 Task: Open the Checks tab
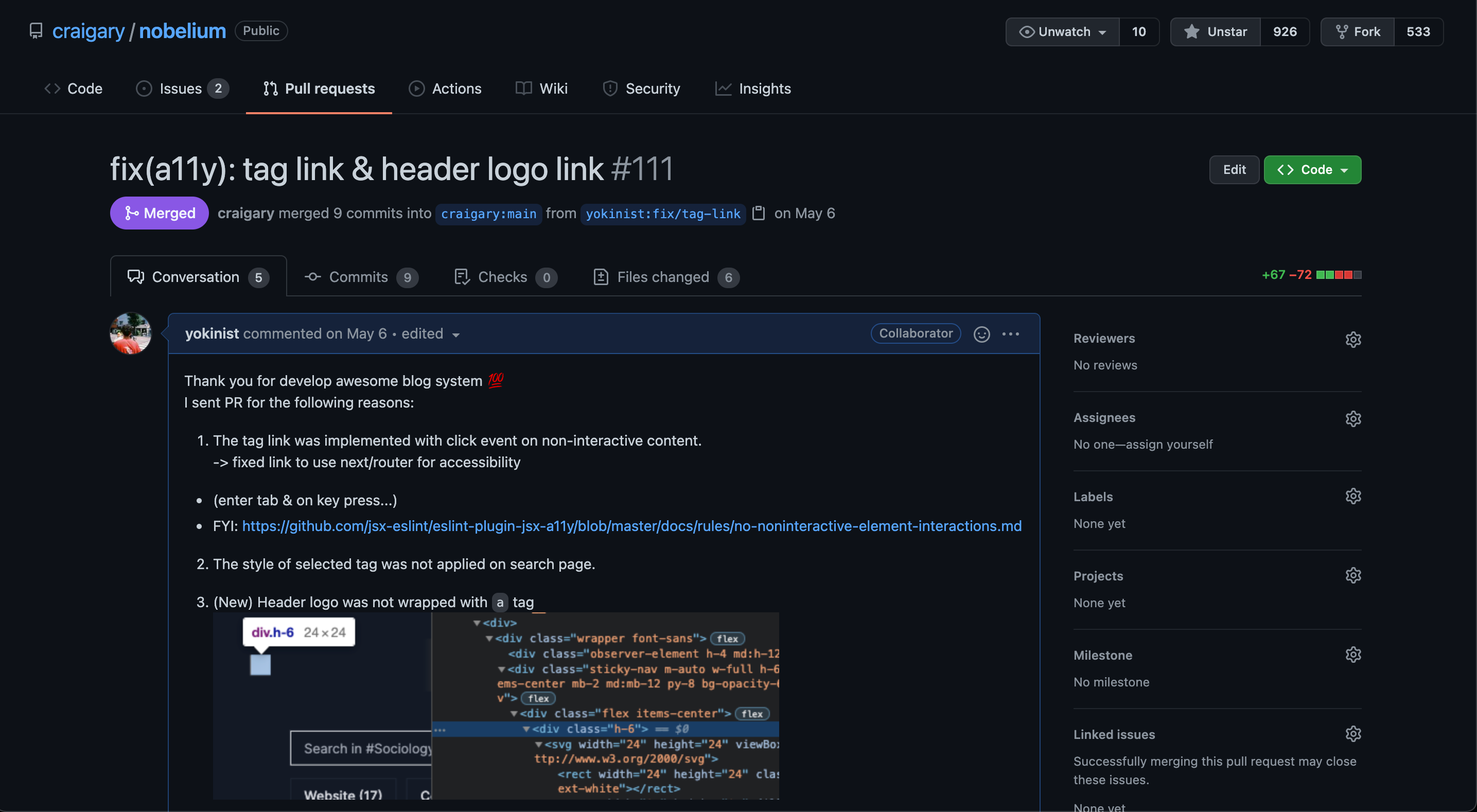point(506,277)
